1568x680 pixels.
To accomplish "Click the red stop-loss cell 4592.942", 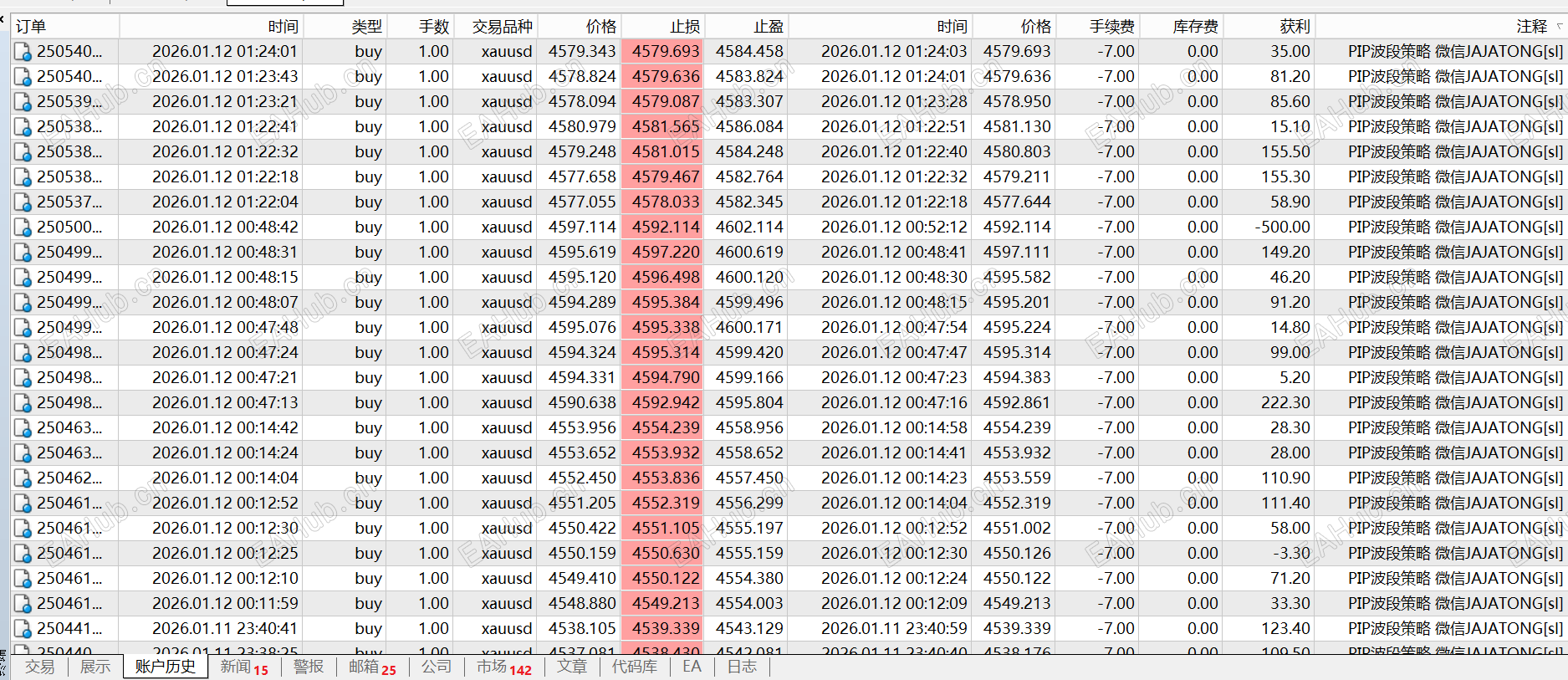I will (x=663, y=403).
